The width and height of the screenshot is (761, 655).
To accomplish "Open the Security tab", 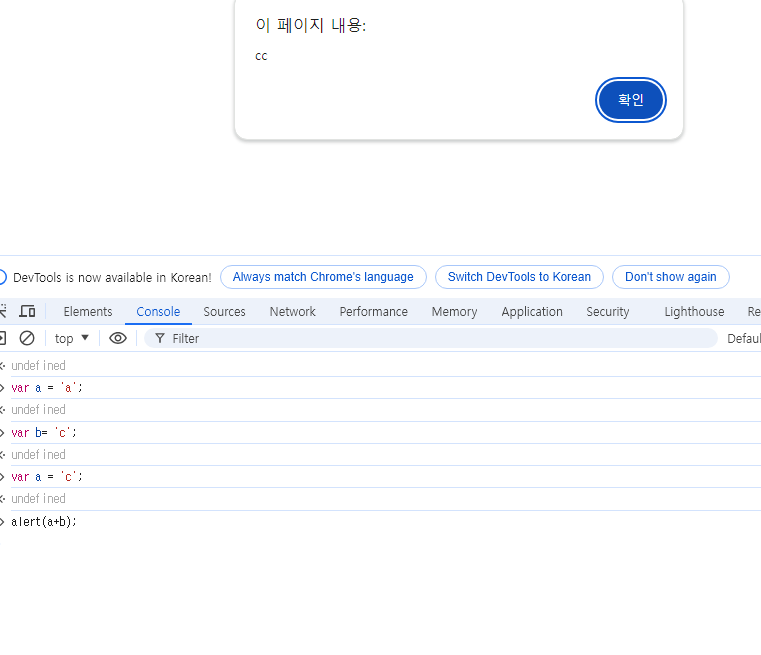I will point(608,311).
